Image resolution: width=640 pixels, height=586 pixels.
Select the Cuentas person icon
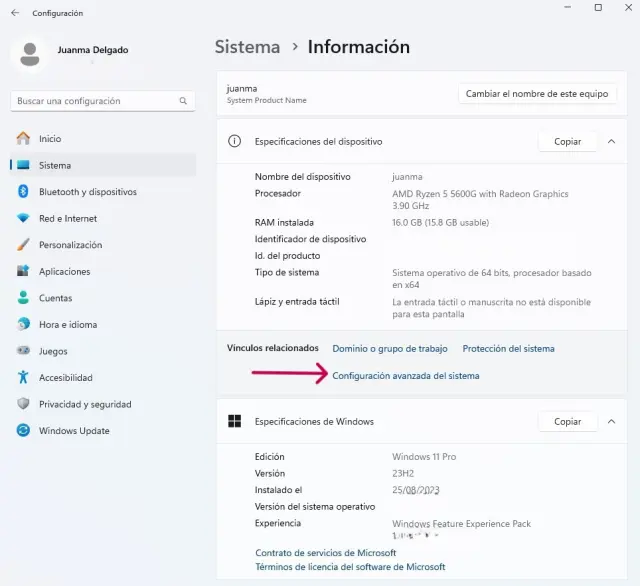(x=23, y=298)
